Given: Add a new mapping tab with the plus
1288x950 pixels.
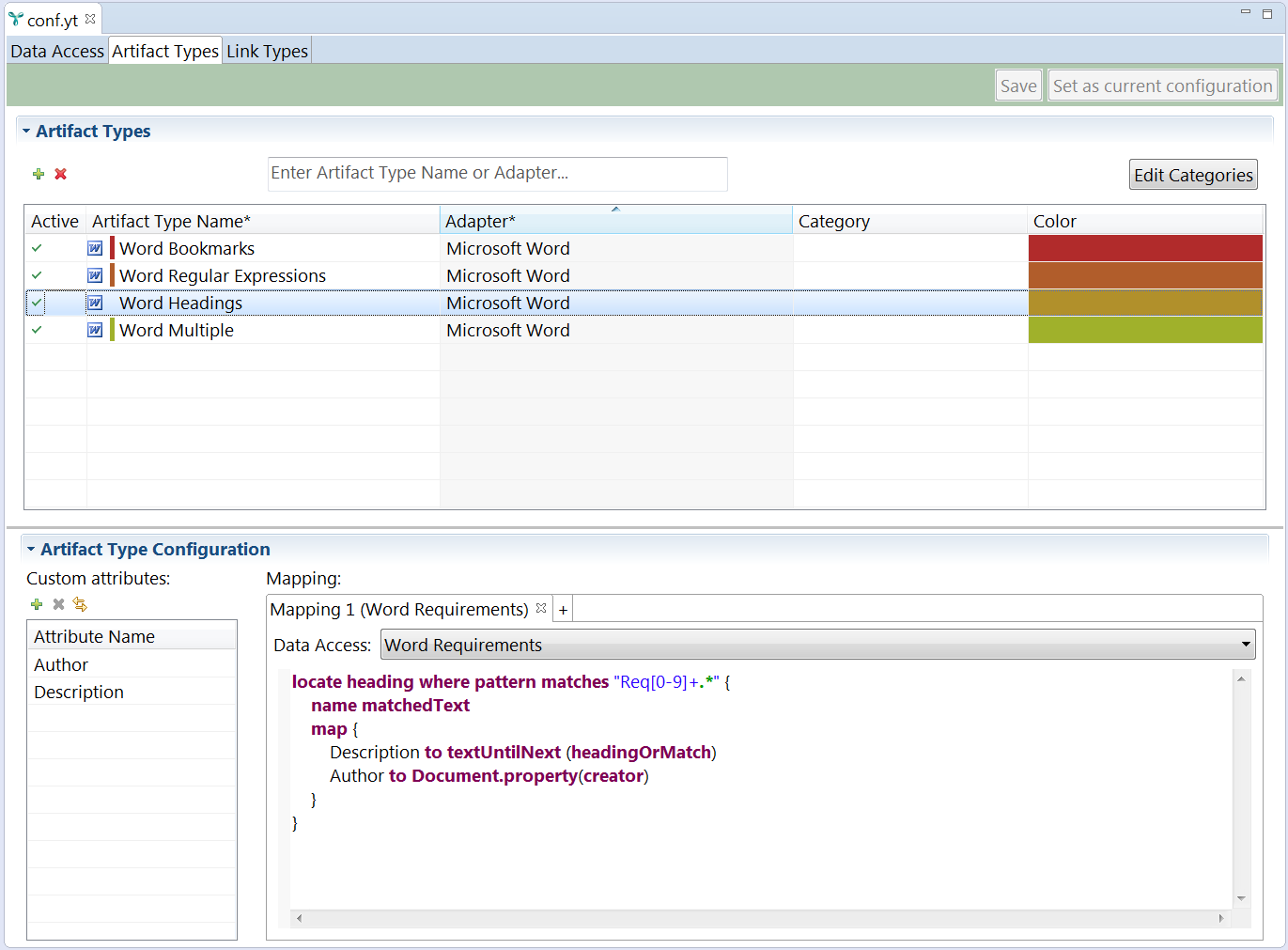Looking at the screenshot, I should pyautogui.click(x=563, y=610).
